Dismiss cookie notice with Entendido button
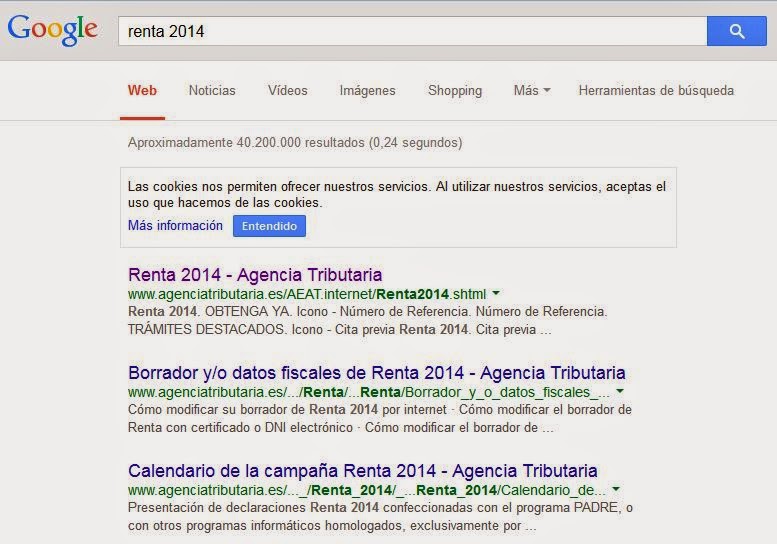The height and width of the screenshot is (544, 777). pyautogui.click(x=269, y=226)
